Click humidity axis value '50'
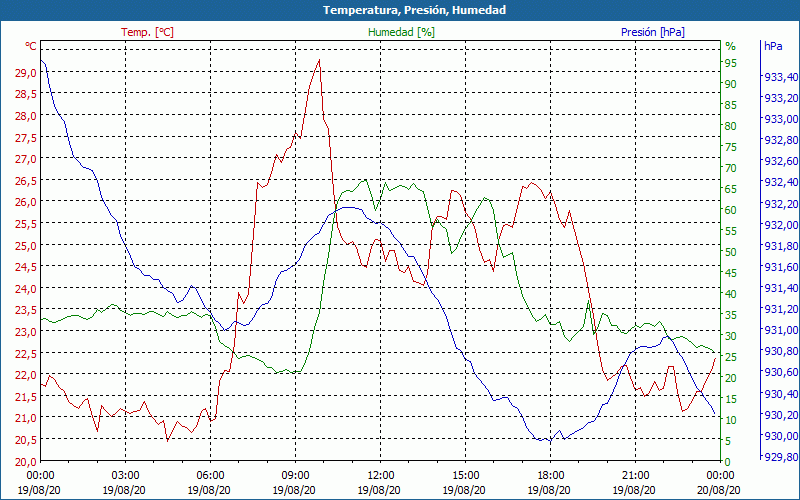This screenshot has height=500, width=800. click(731, 252)
